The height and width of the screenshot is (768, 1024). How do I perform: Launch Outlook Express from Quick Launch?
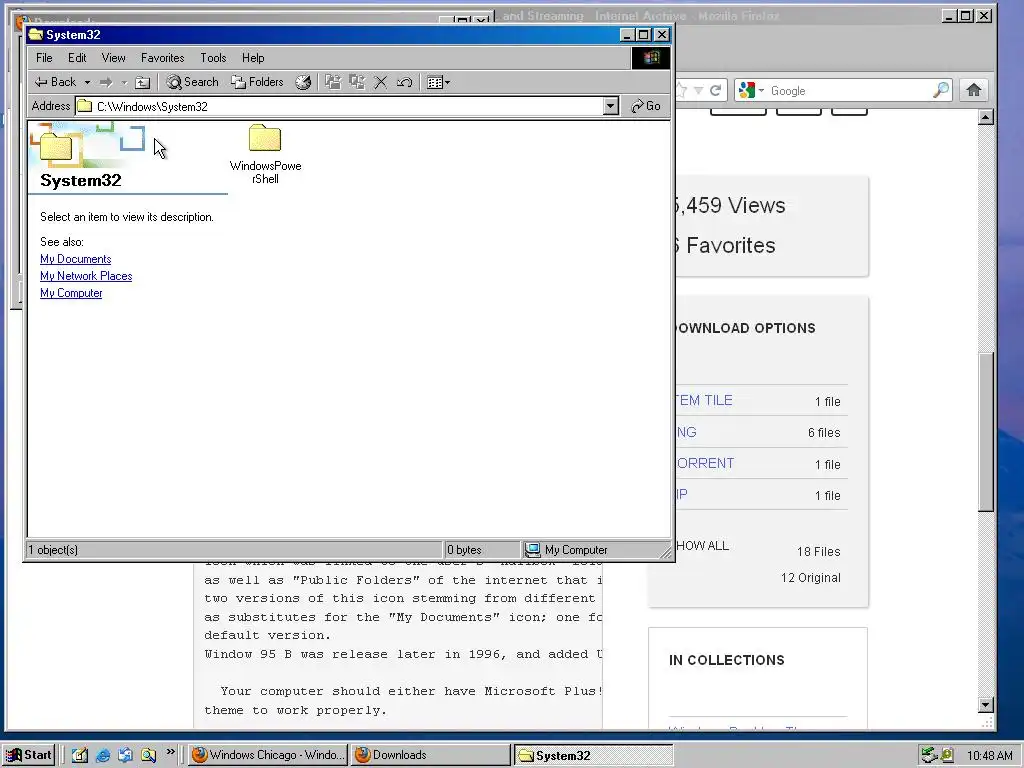point(125,755)
